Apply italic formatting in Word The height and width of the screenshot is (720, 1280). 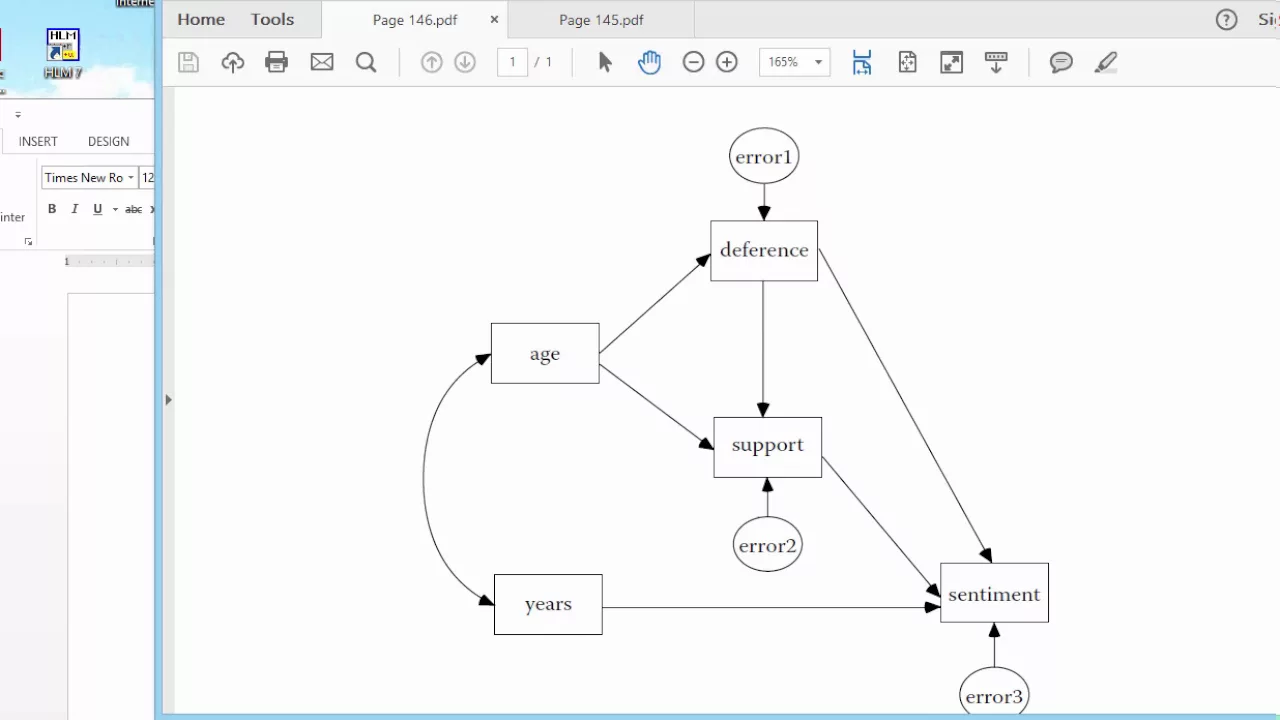pyautogui.click(x=75, y=209)
